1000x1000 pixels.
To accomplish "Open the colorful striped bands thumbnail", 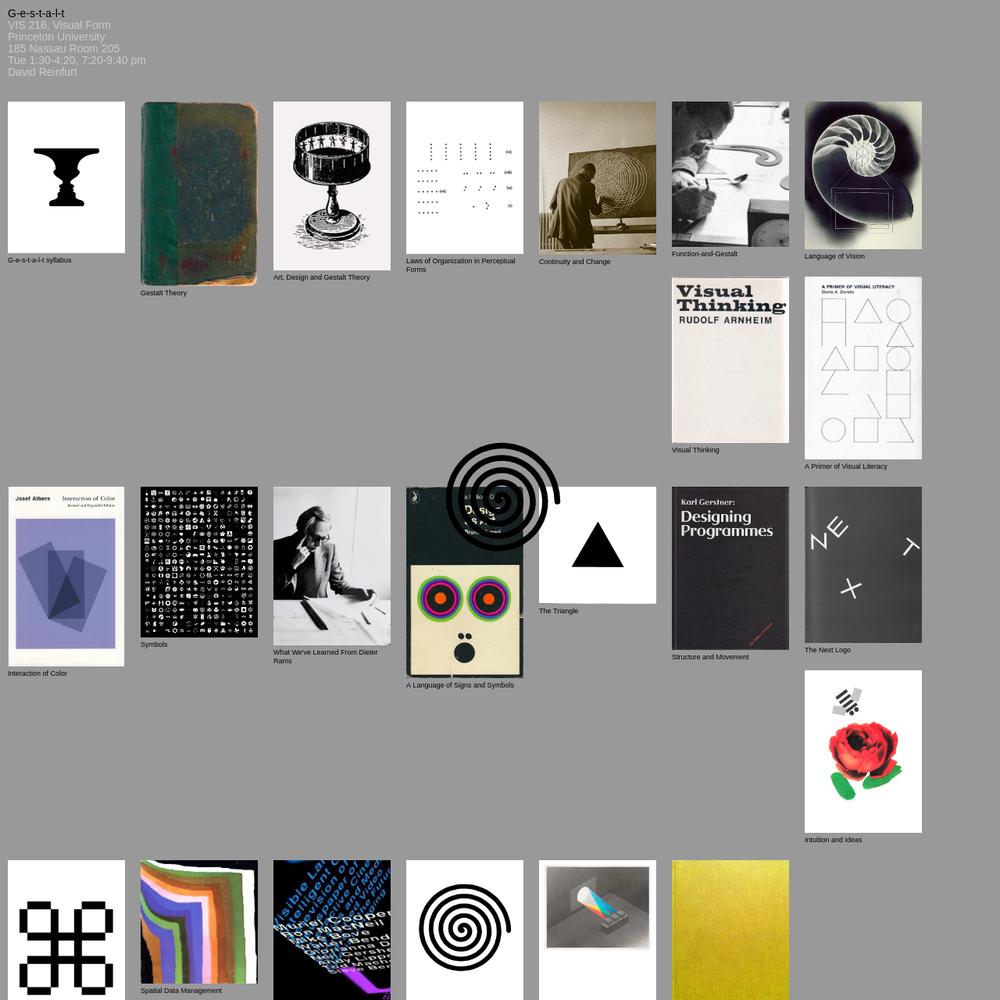I will (x=199, y=922).
